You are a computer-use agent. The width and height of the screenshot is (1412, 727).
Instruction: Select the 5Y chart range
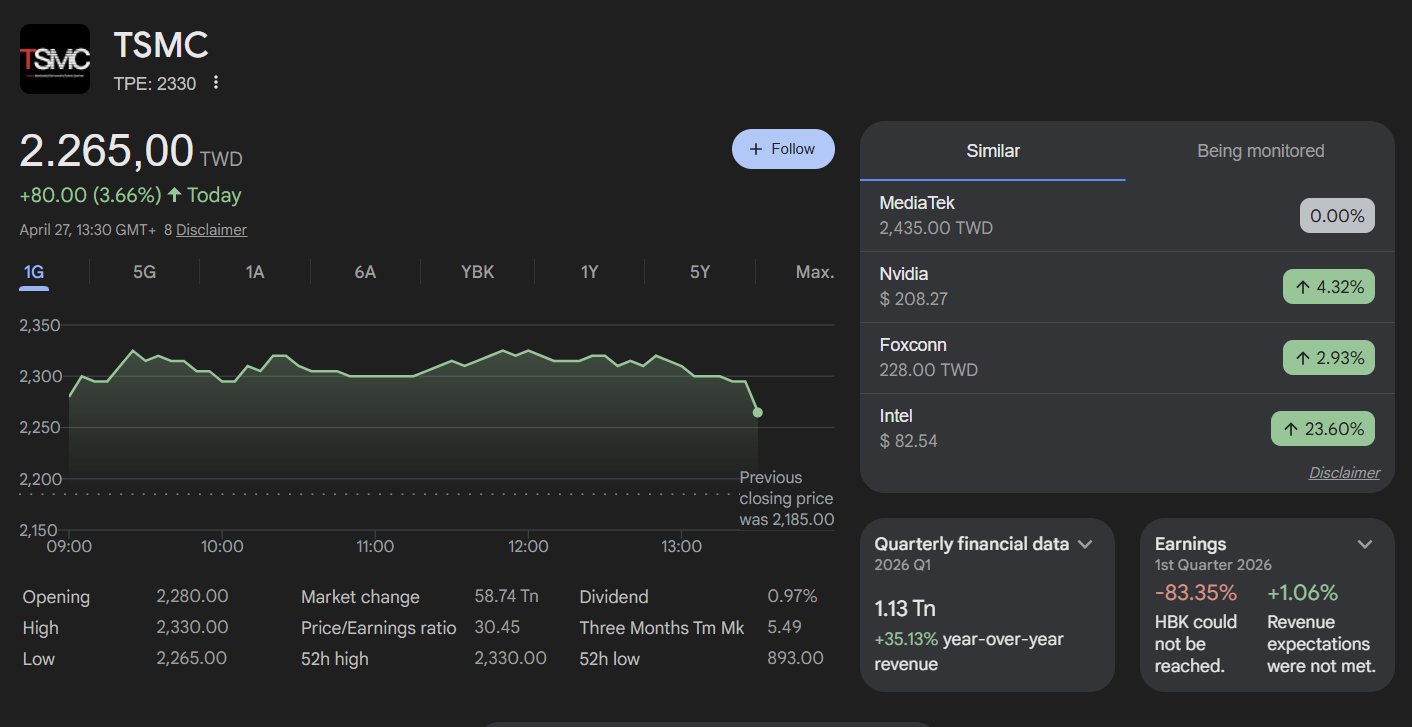700,272
